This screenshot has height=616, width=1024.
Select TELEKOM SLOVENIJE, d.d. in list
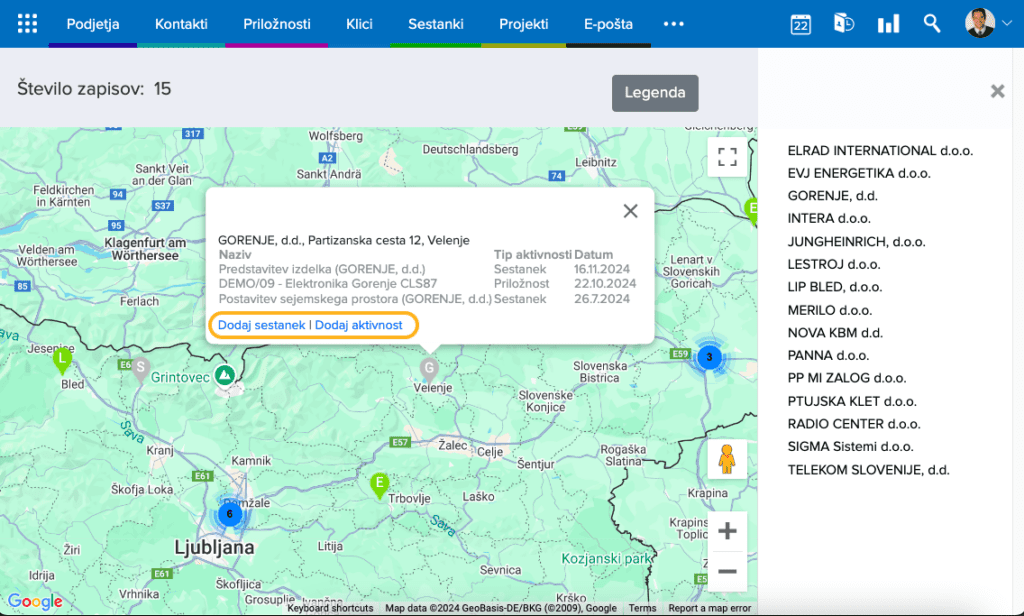click(x=868, y=469)
